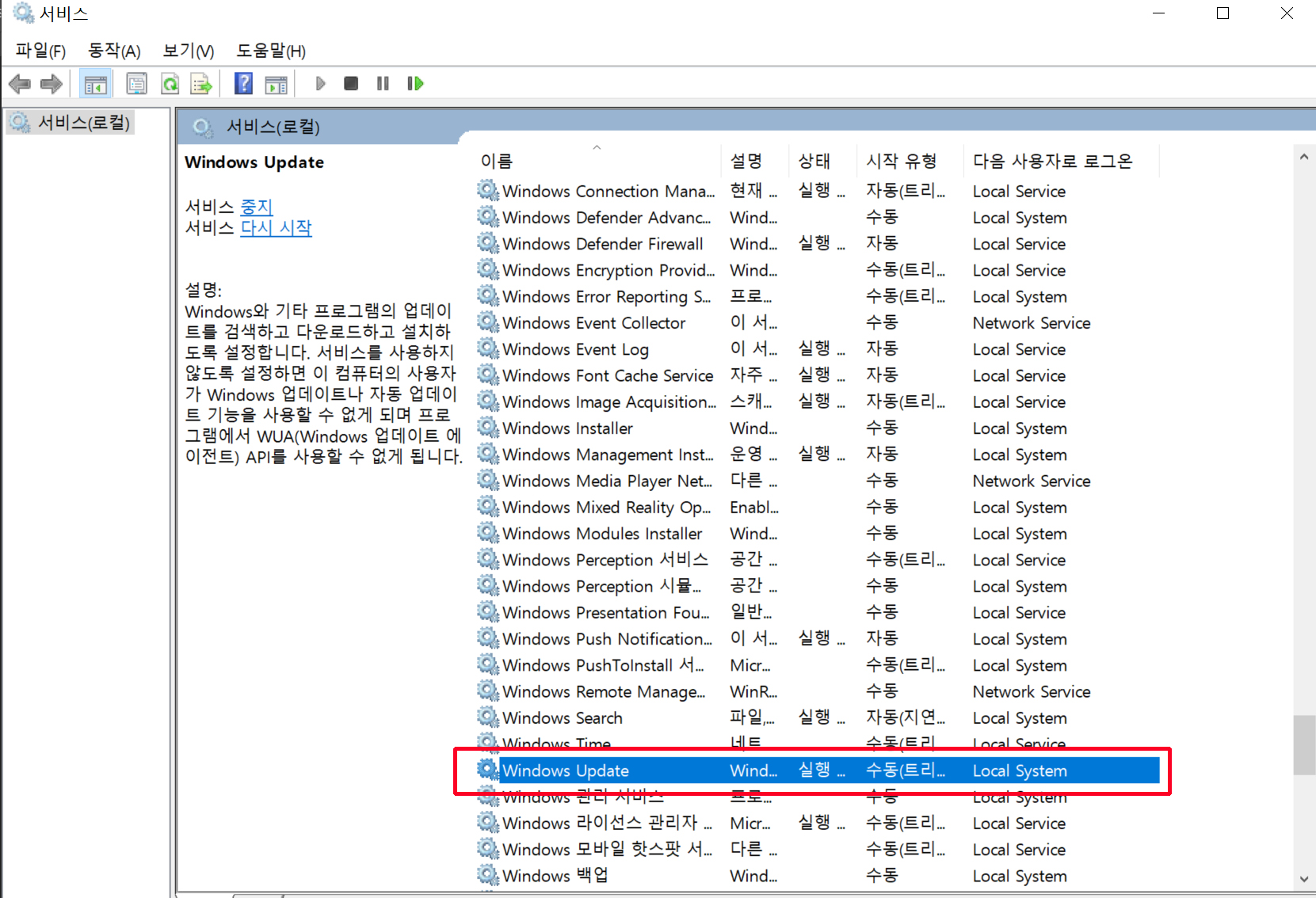Click gear icon of Windows Update row
The height and width of the screenshot is (898, 1316).
(488, 770)
